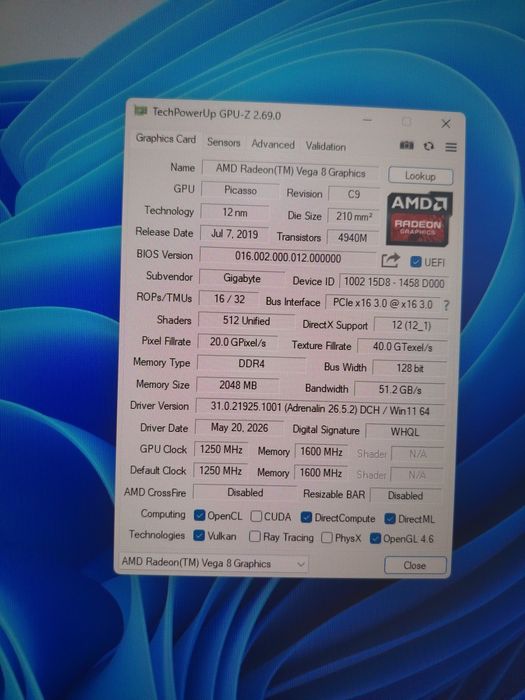The width and height of the screenshot is (525, 700).
Task: Click the Shader N/A field in GPU Clock row
Action: [417, 454]
